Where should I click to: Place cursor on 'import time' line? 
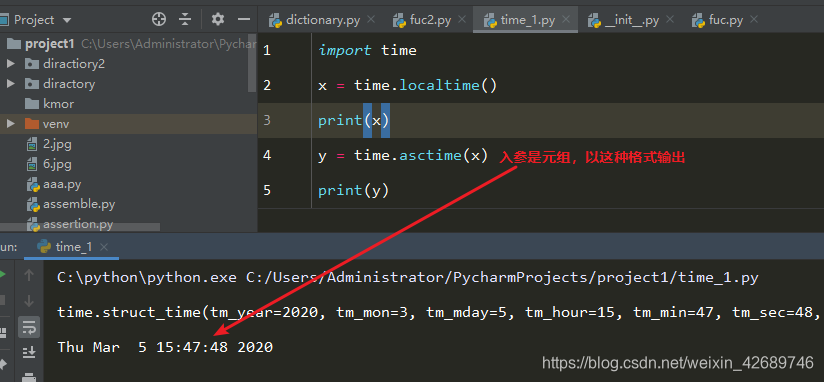[367, 50]
